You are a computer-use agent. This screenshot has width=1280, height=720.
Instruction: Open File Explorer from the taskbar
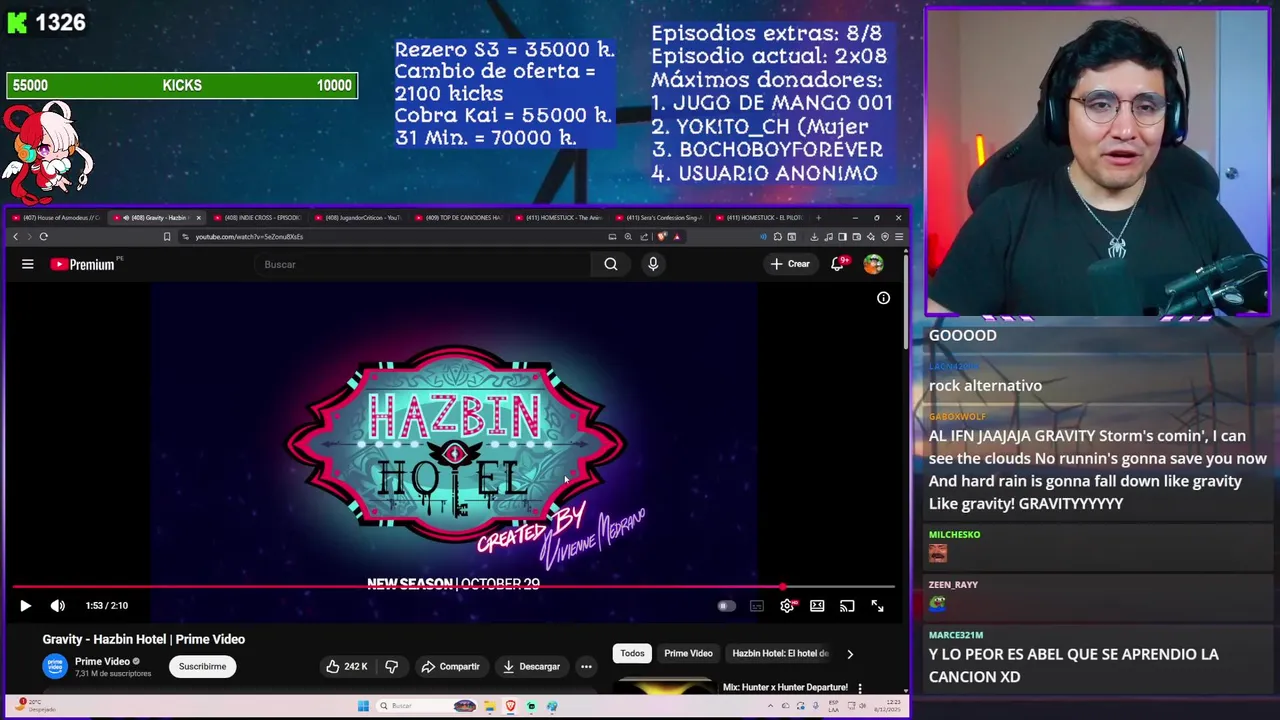[490, 706]
